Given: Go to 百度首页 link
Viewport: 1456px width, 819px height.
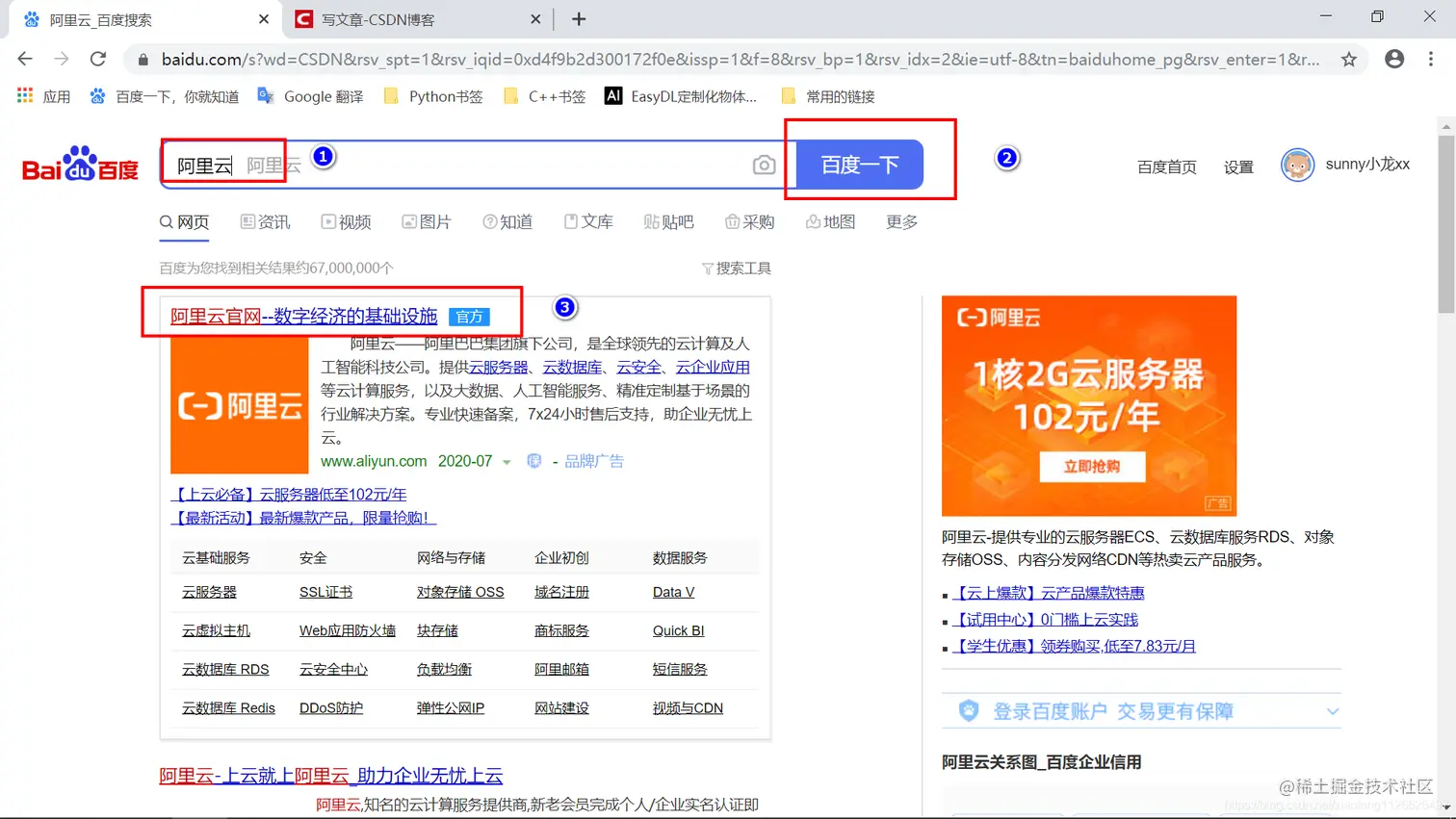Looking at the screenshot, I should tap(1167, 166).
